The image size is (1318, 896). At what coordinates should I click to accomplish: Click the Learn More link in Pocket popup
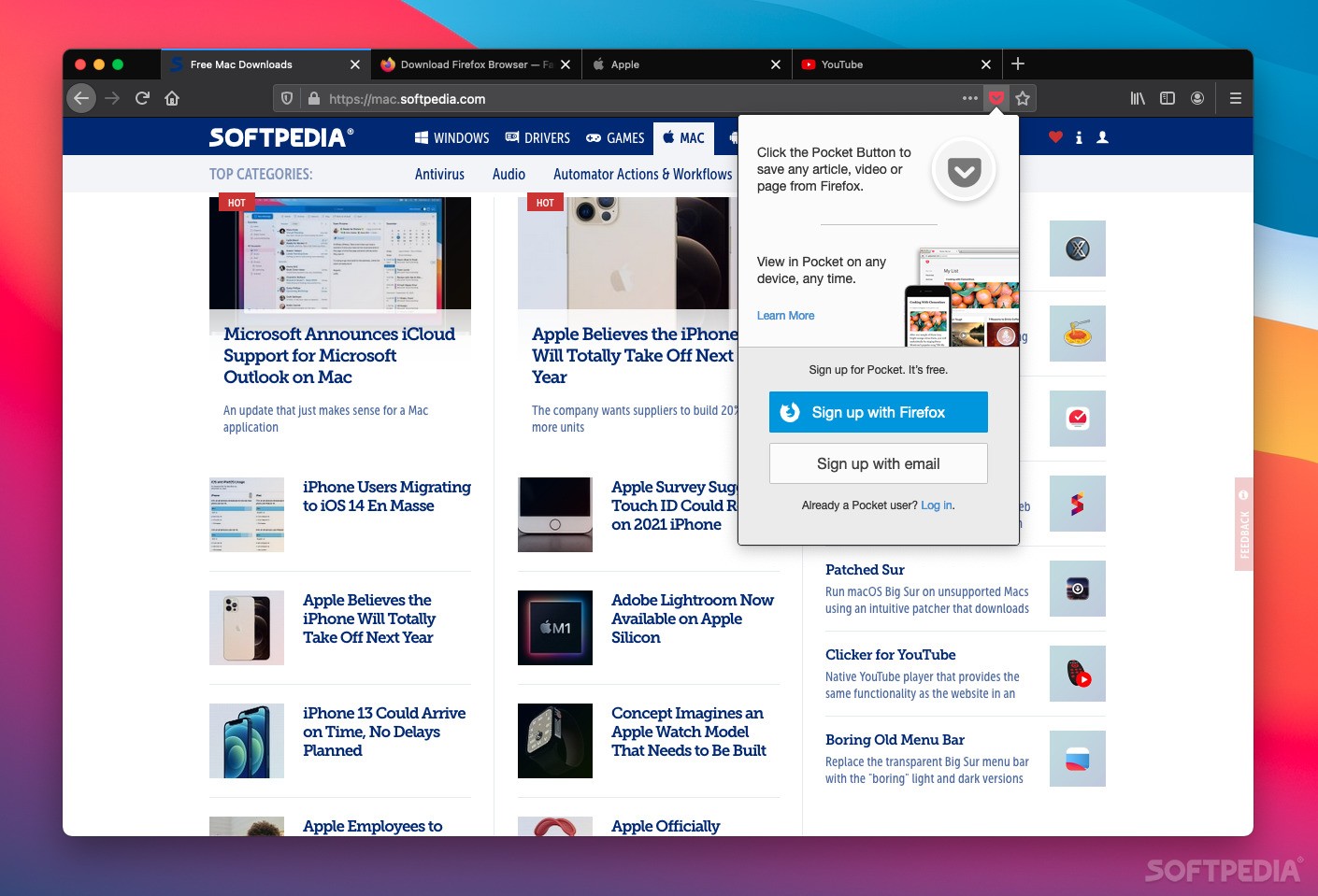pyautogui.click(x=785, y=316)
